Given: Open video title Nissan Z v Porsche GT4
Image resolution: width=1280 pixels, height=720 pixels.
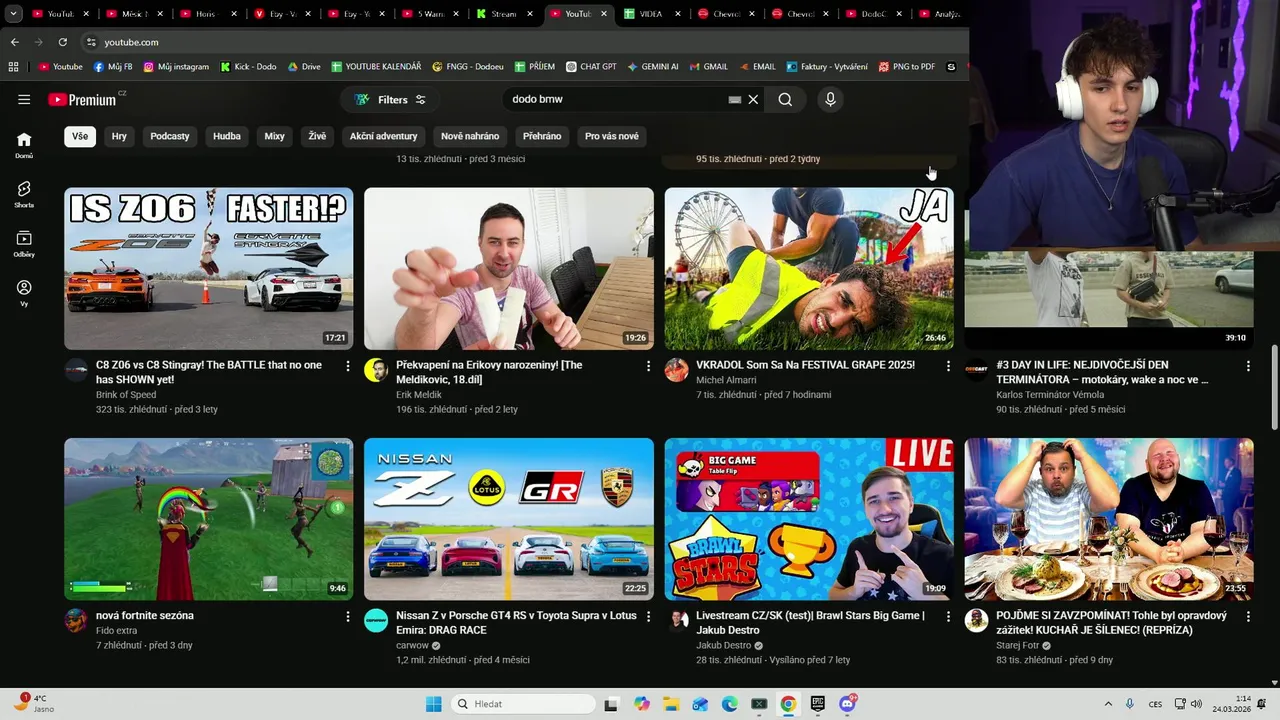Looking at the screenshot, I should (x=516, y=623).
